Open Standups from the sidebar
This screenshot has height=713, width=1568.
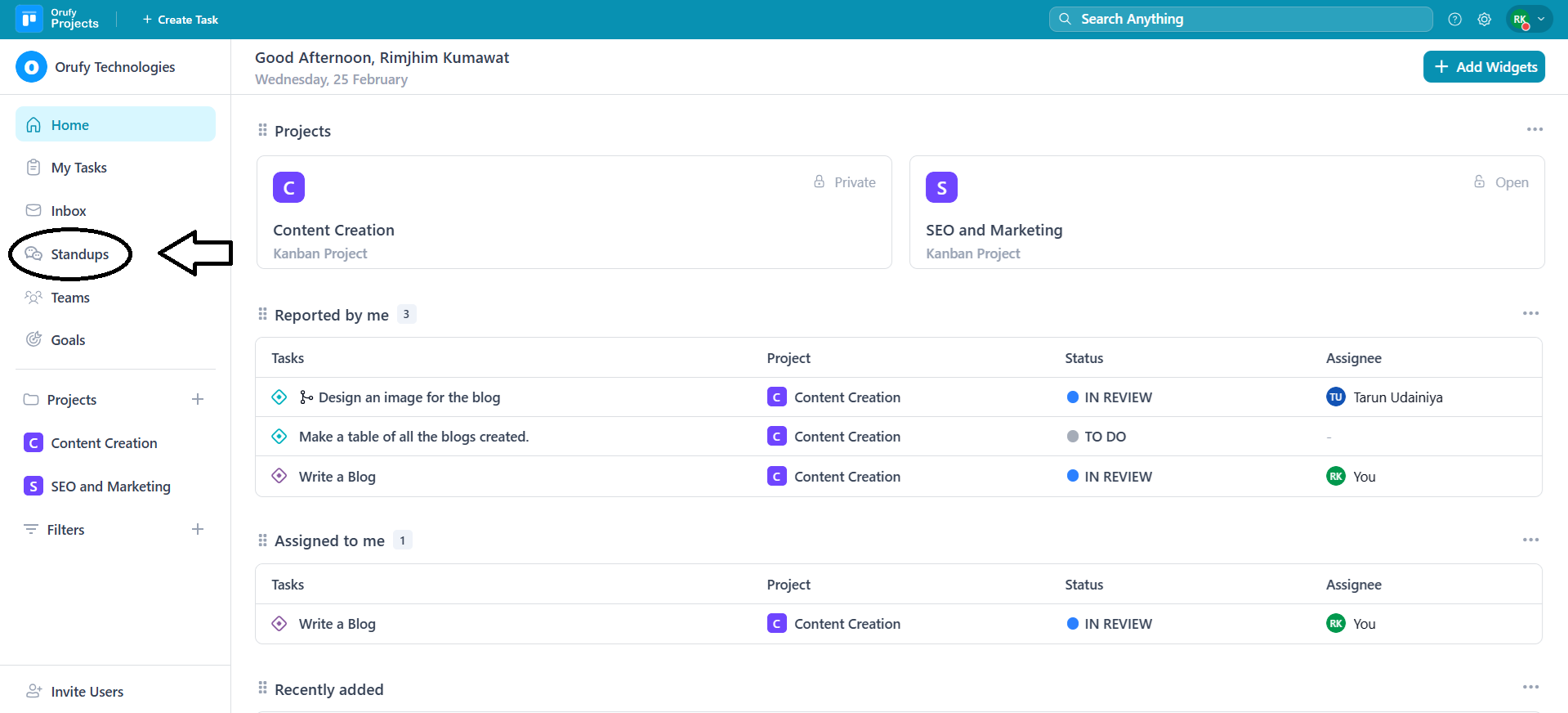point(79,254)
